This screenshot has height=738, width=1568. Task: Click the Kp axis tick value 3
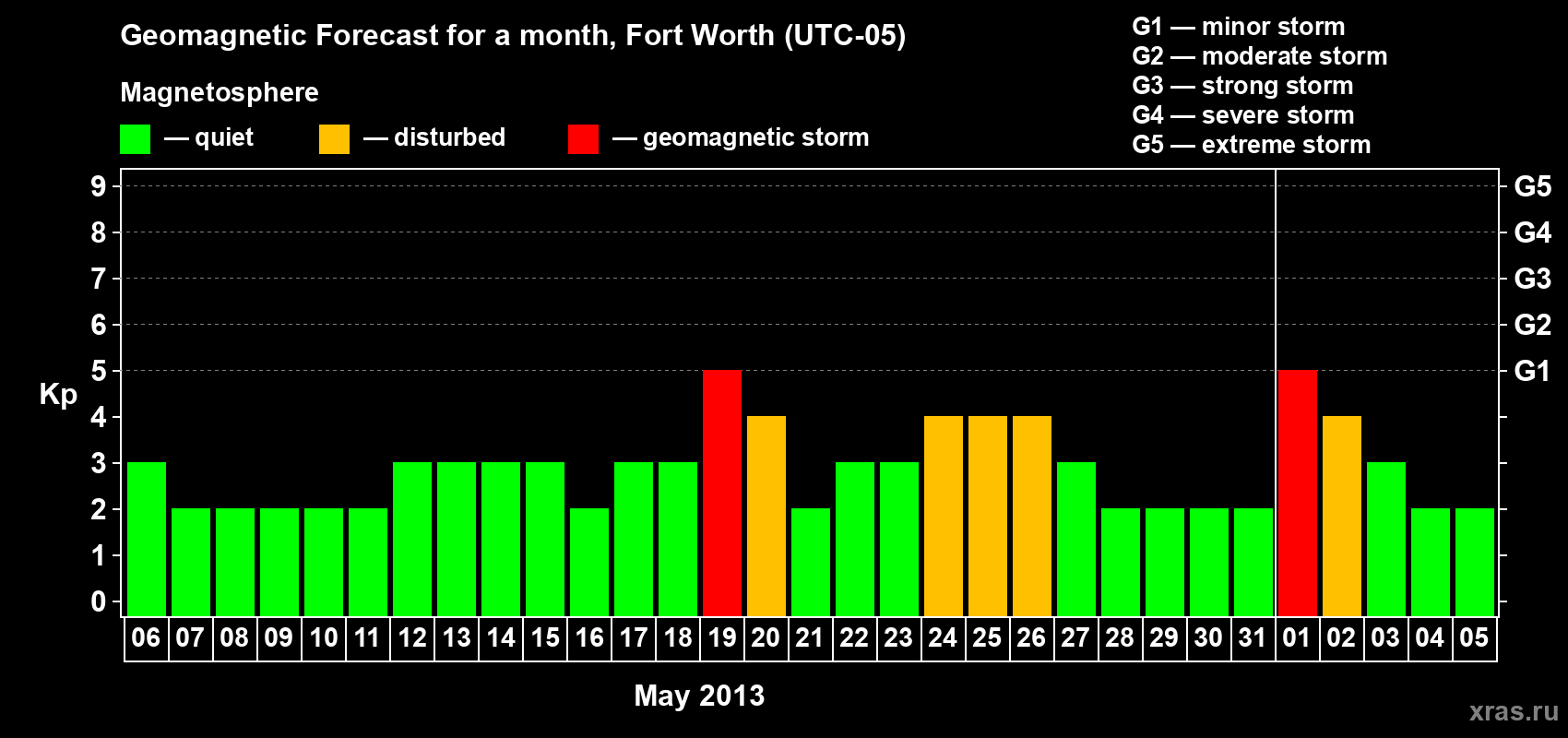click(x=98, y=464)
